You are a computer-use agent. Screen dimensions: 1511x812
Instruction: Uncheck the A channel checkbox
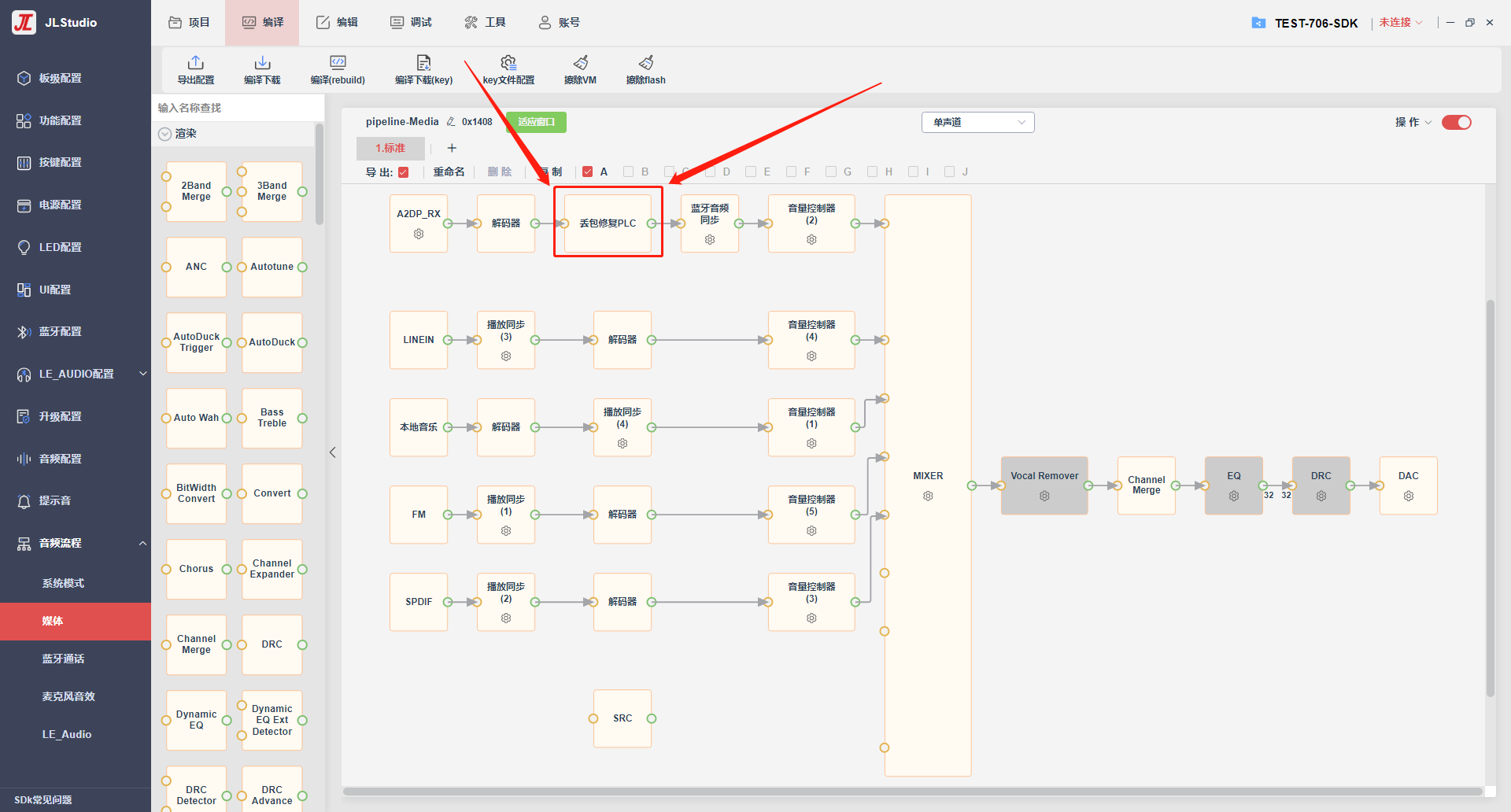(x=587, y=172)
